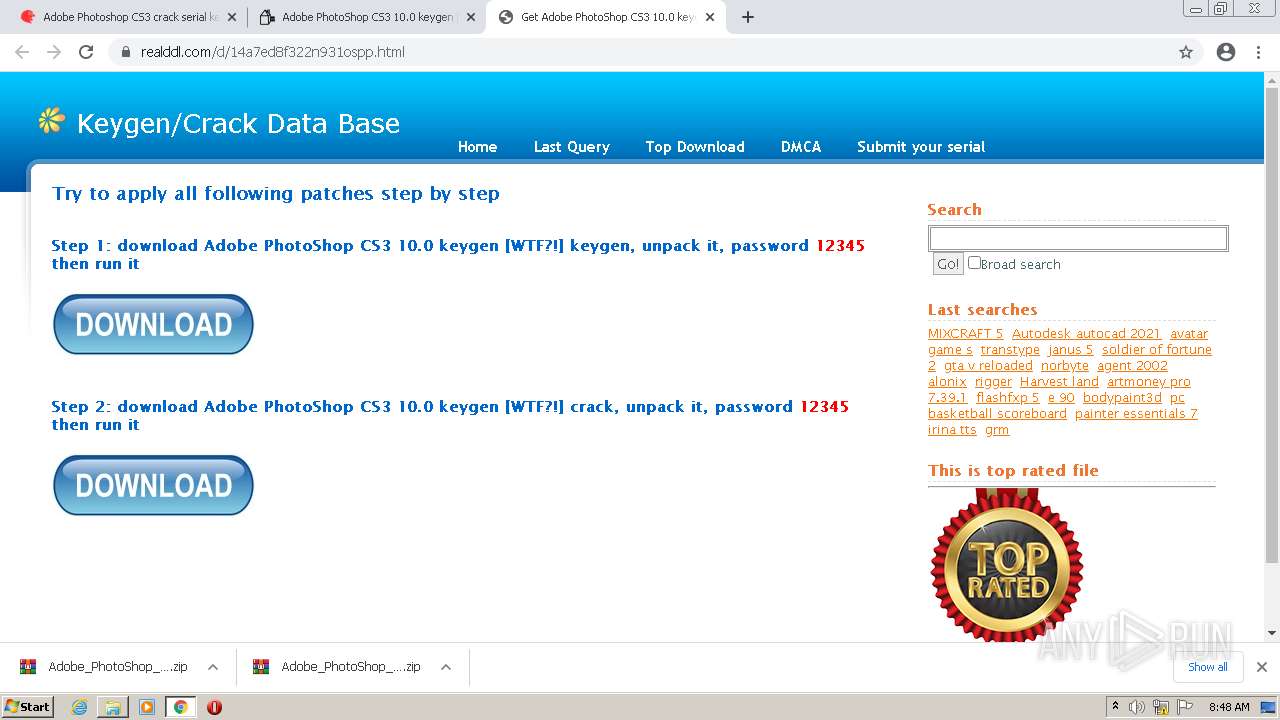Open the Harvest land link
This screenshot has width=1280, height=720.
click(x=1059, y=382)
